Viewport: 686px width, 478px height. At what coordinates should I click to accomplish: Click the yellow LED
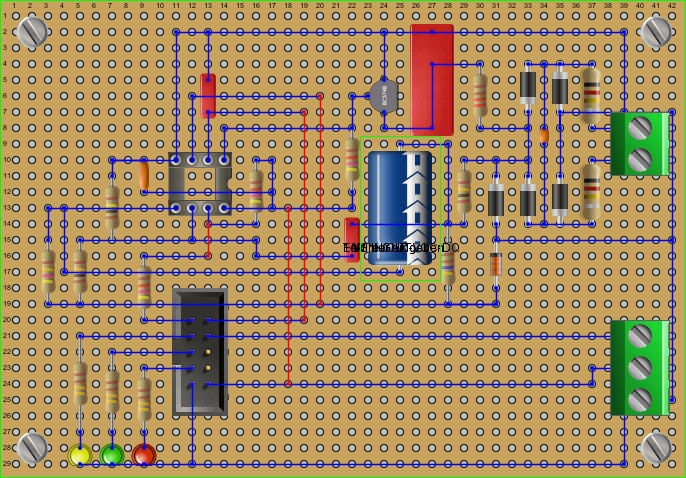80,455
